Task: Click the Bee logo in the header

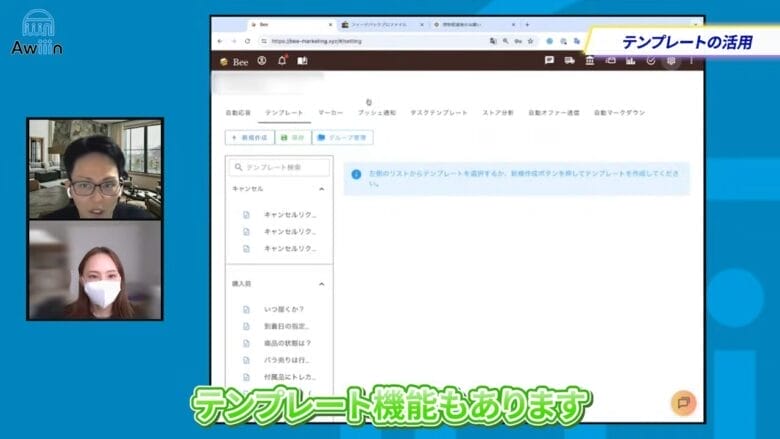Action: pos(234,62)
